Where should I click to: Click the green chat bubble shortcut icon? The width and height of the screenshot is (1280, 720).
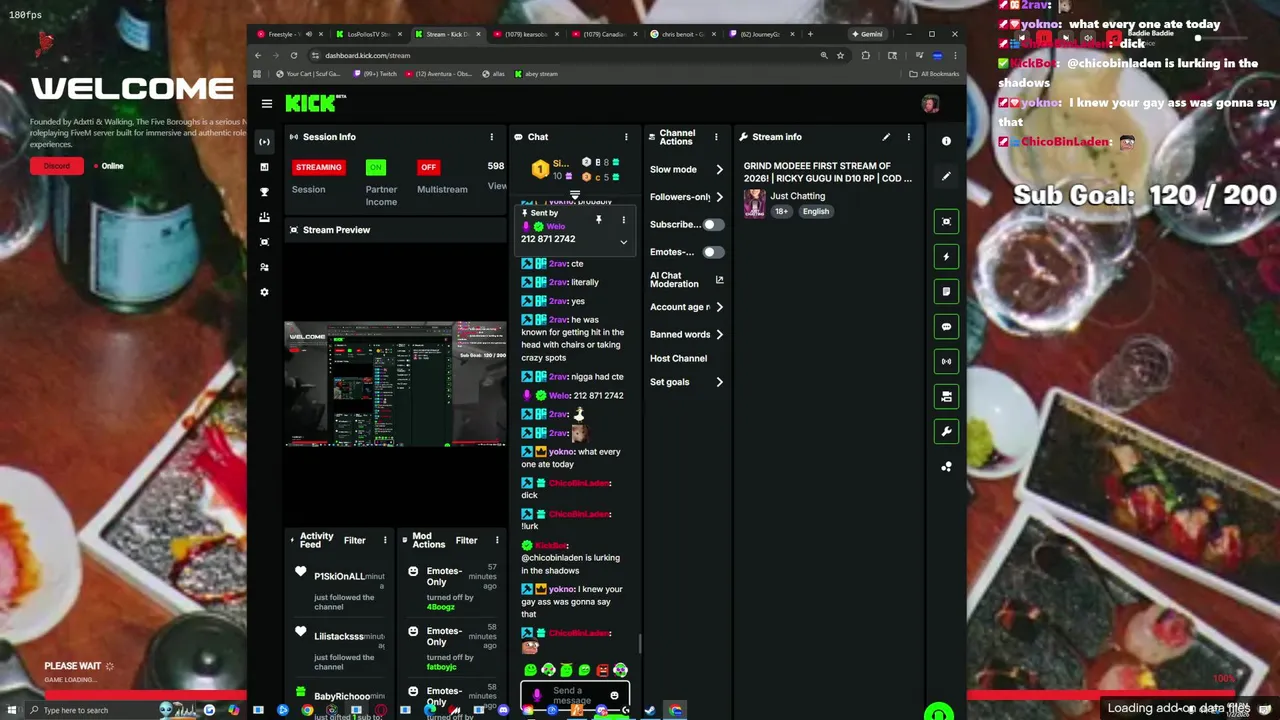coord(946,327)
